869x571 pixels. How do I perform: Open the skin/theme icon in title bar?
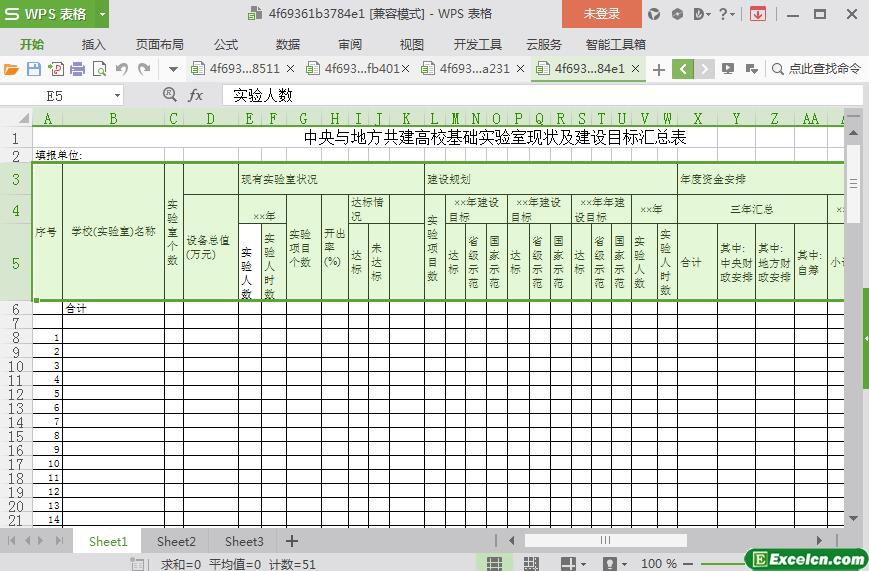654,14
